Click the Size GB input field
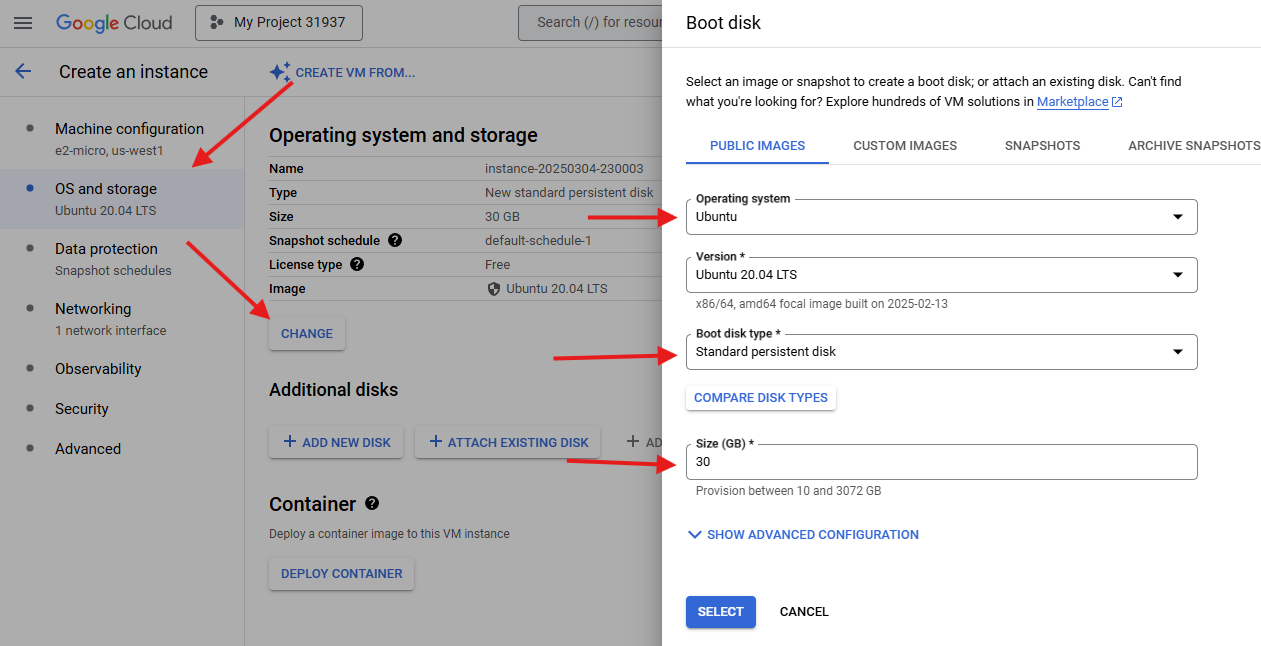The height and width of the screenshot is (646, 1261). pos(941,462)
